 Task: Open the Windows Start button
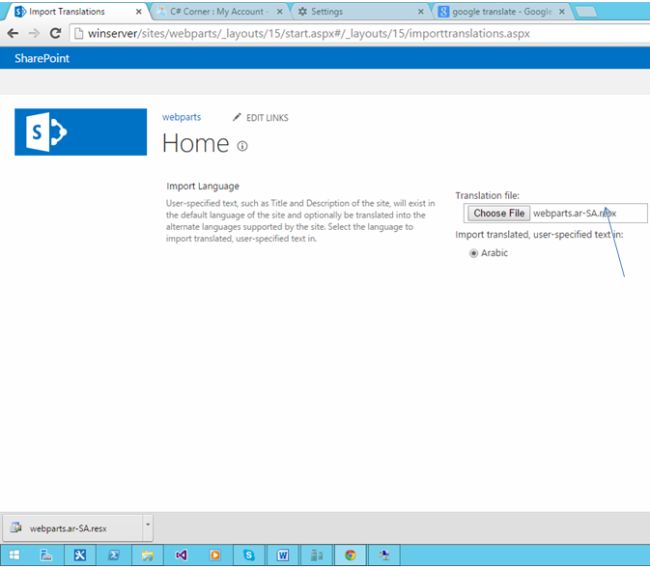14,555
